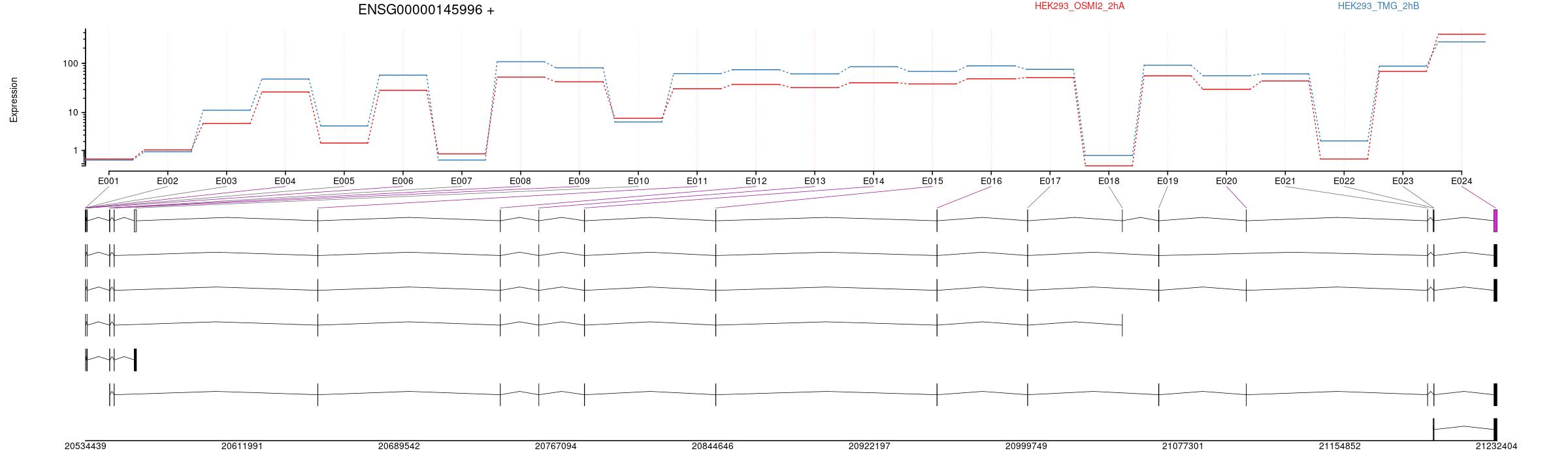Viewport: 1568px width, 457px height.
Task: Click exon label E021
Action: click(1285, 181)
